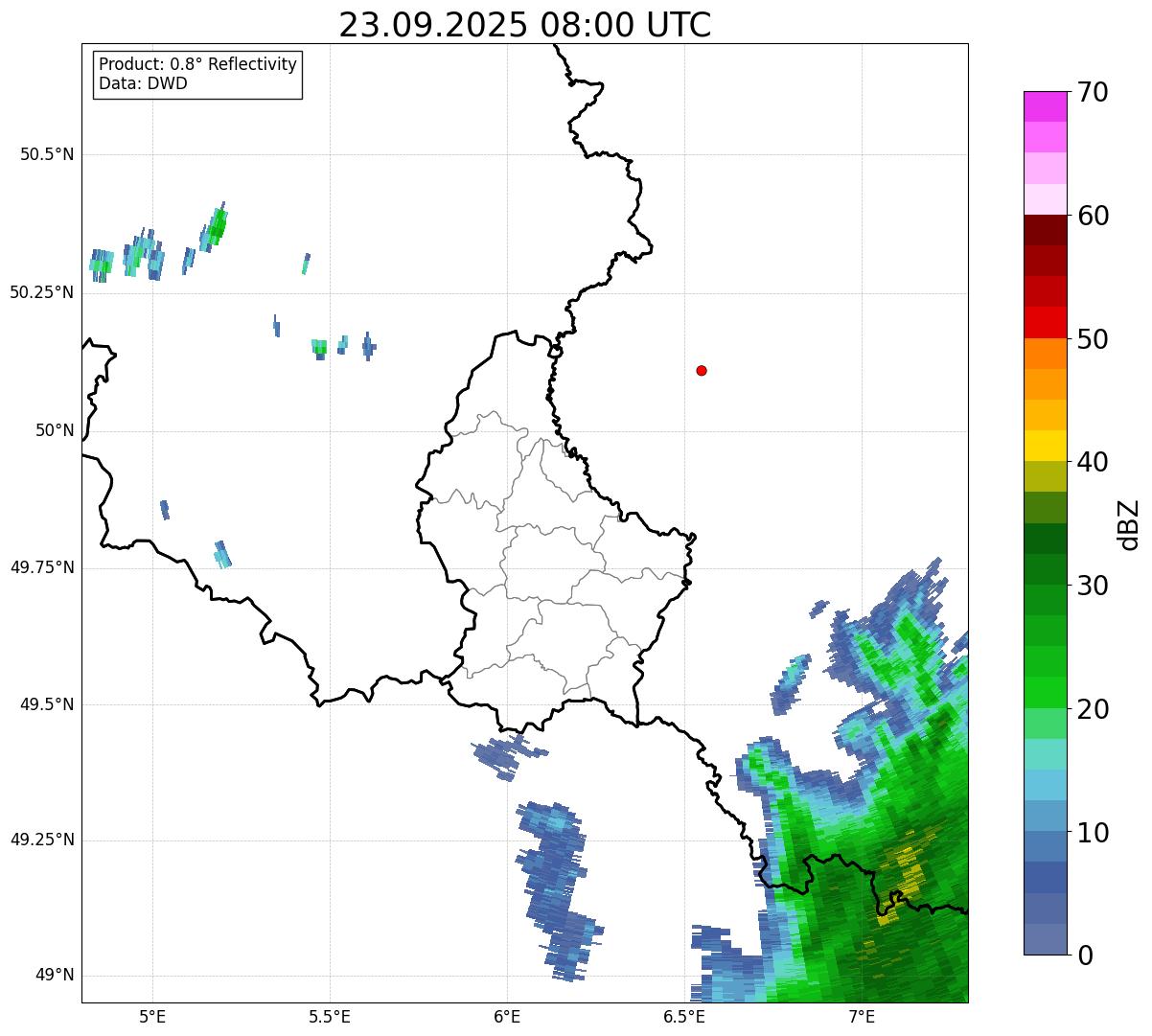Viewport: 1152px width, 1036px height.
Task: Click the 5°E longitude label
Action: tap(152, 1017)
